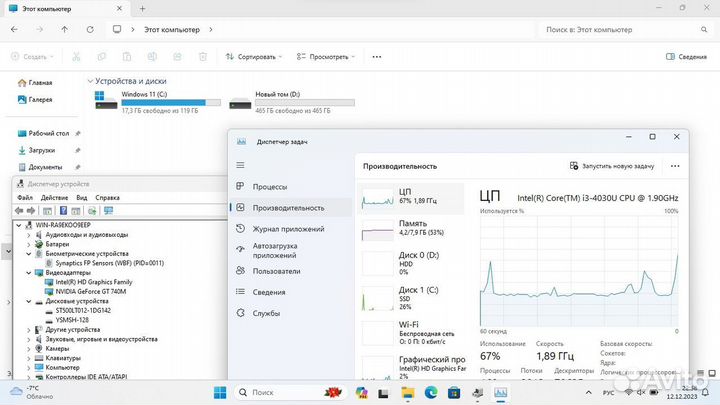Click the taskbar Поиск search box
Viewport: 720px width, 405px height.
[290, 393]
